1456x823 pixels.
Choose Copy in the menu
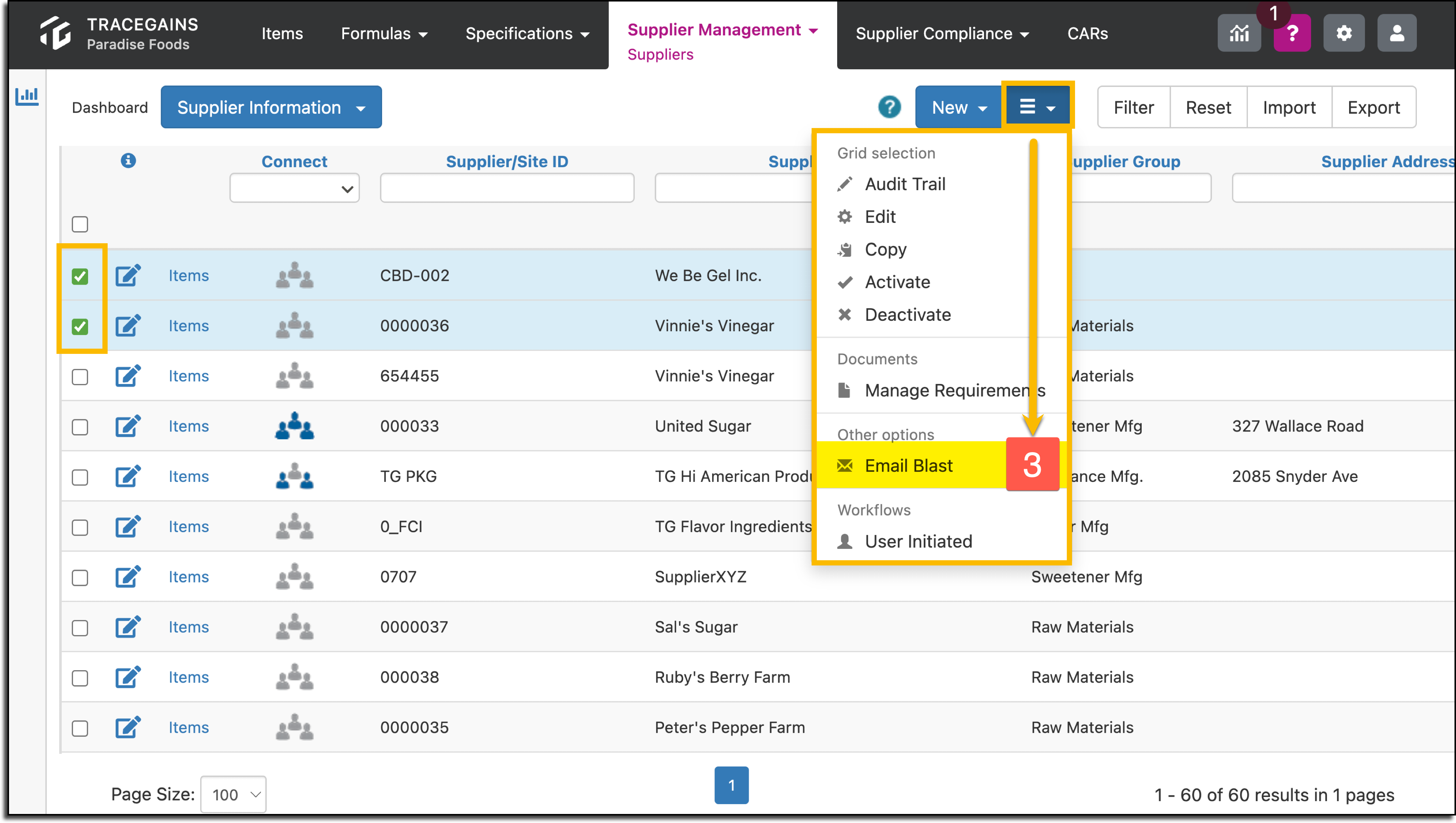[x=886, y=249]
